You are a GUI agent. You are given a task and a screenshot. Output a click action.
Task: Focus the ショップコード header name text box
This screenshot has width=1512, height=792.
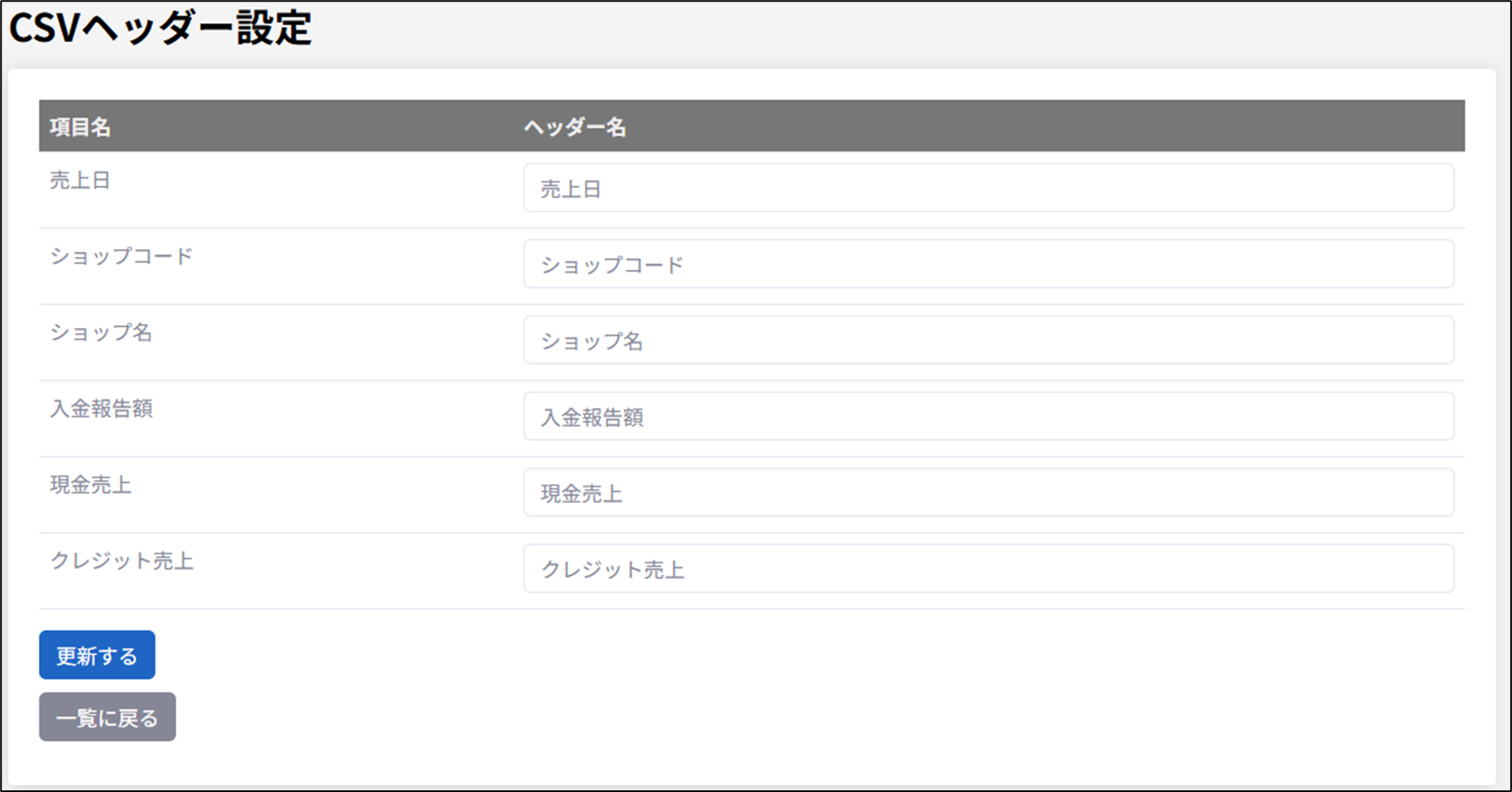point(988,264)
